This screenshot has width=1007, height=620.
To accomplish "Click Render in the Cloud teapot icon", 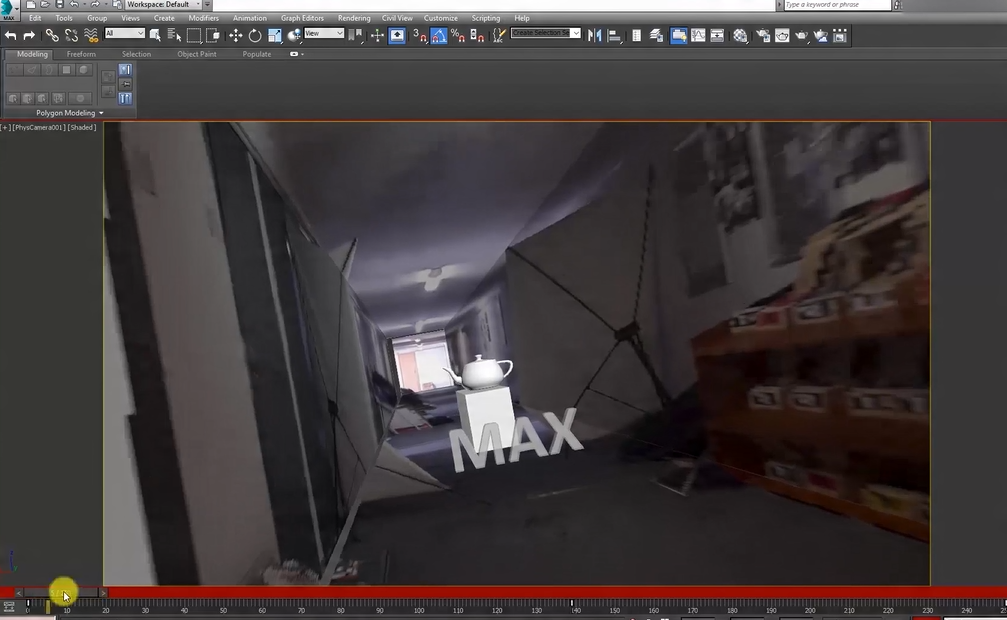I will point(821,35).
